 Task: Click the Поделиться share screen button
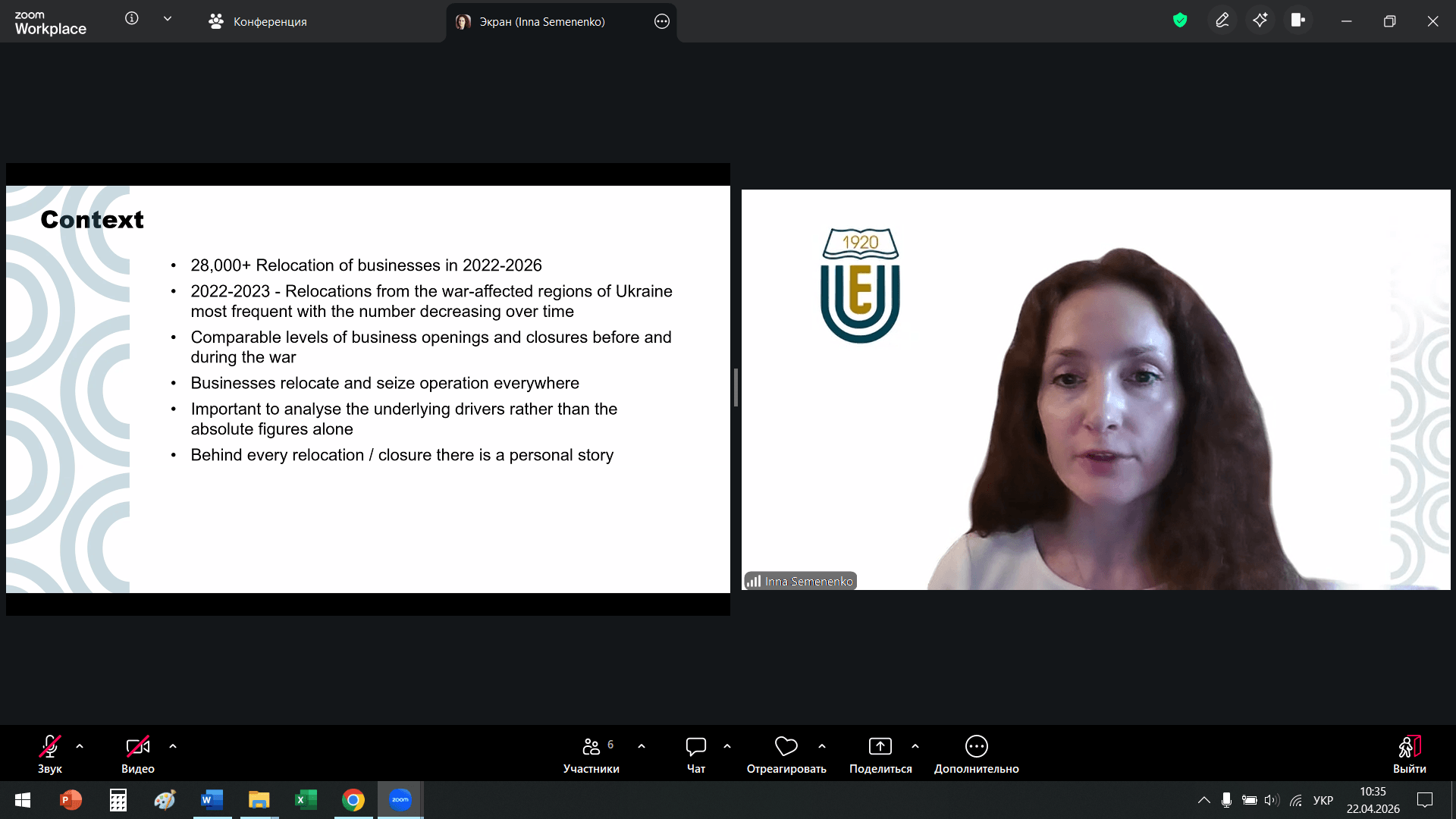tap(880, 755)
